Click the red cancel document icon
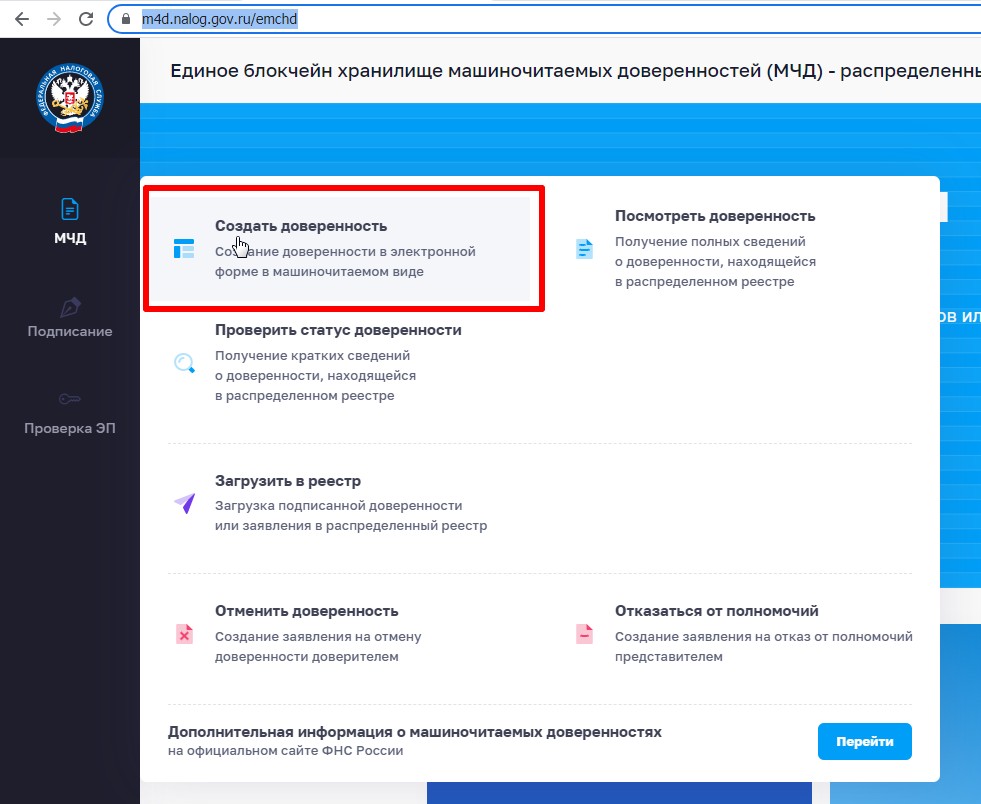This screenshot has height=804, width=981. (184, 633)
